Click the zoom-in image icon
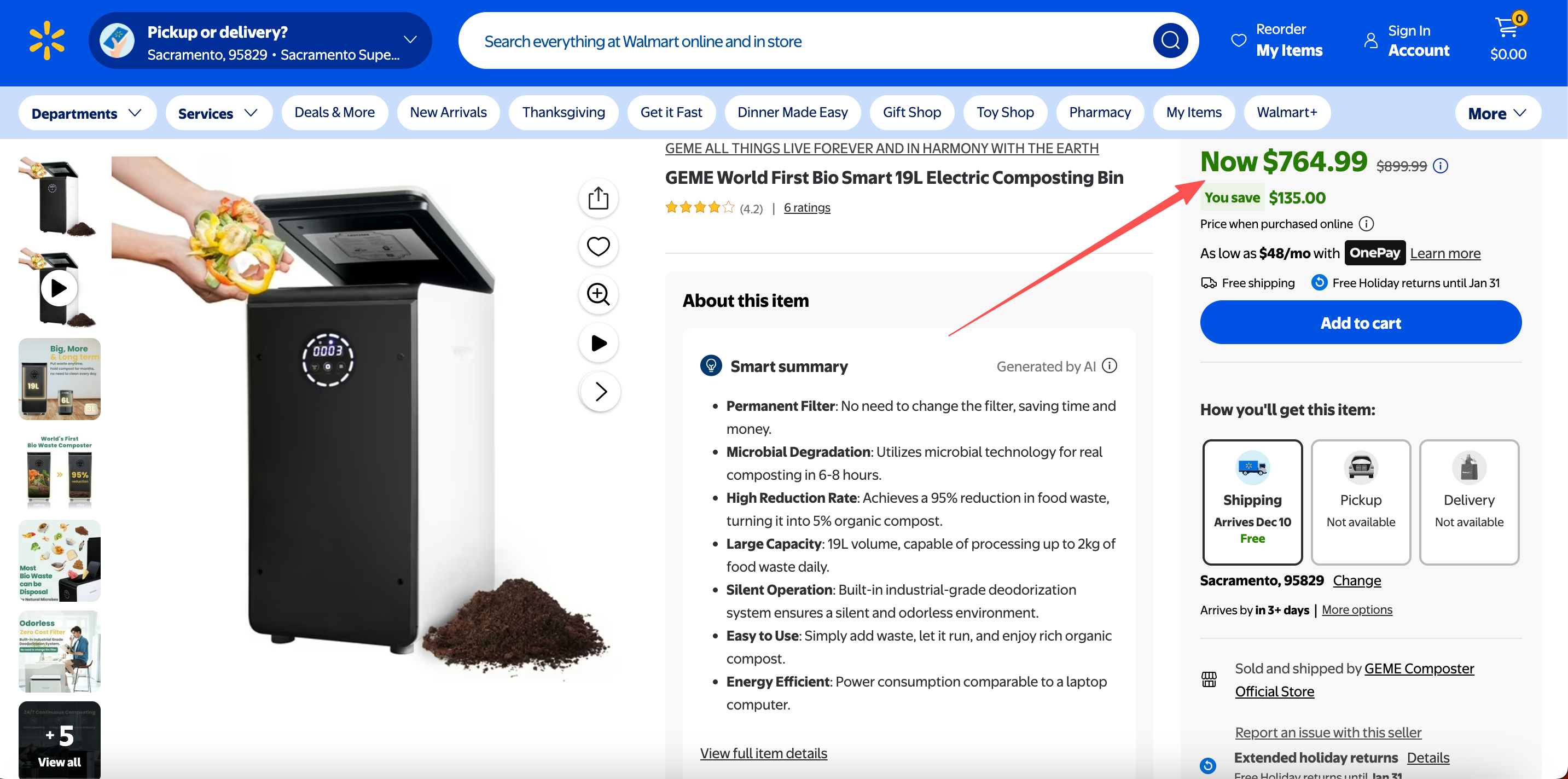This screenshot has height=779, width=1568. [598, 294]
